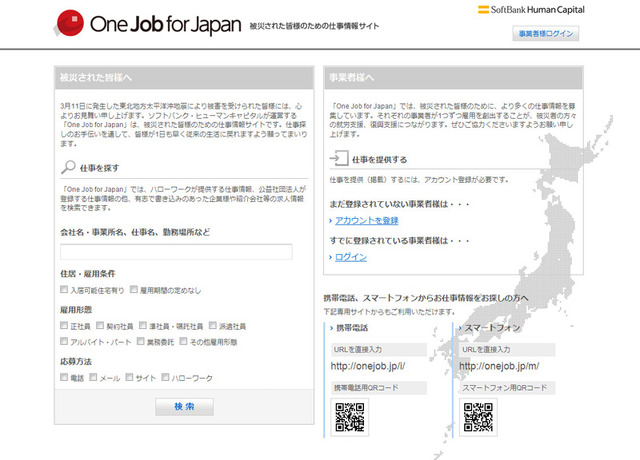The height and width of the screenshot is (460, 640).
Task: Check the 入居可能住宅有り checkbox
Action: coord(64,289)
